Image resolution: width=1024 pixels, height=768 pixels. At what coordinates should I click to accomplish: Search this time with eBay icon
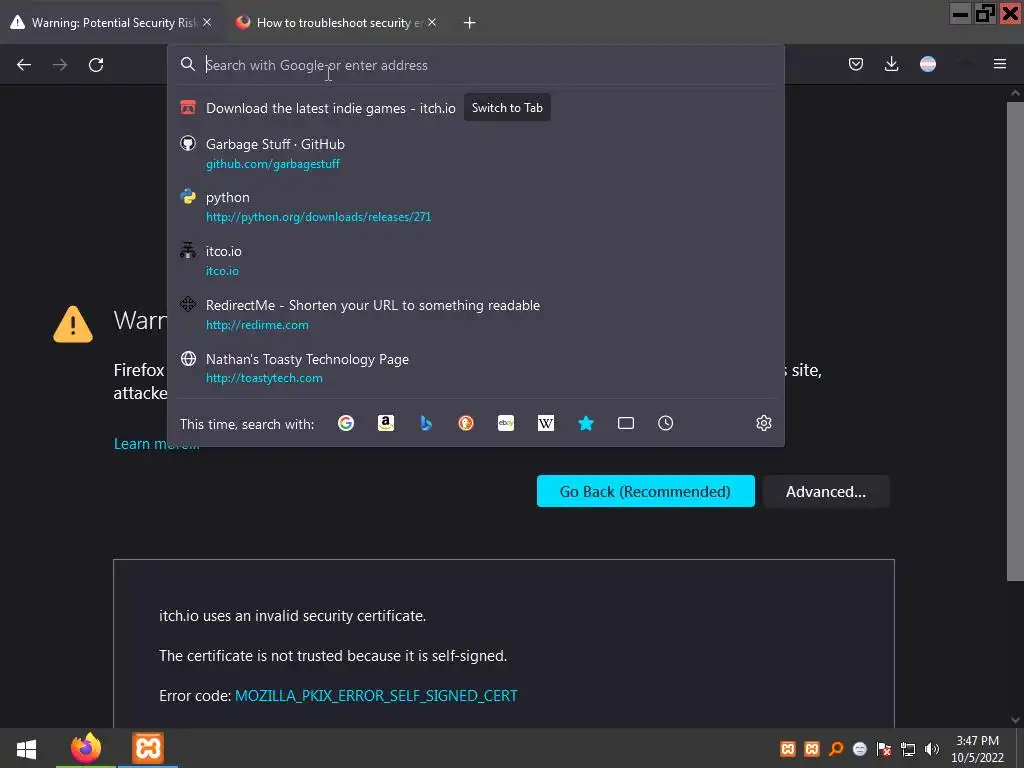(x=506, y=423)
